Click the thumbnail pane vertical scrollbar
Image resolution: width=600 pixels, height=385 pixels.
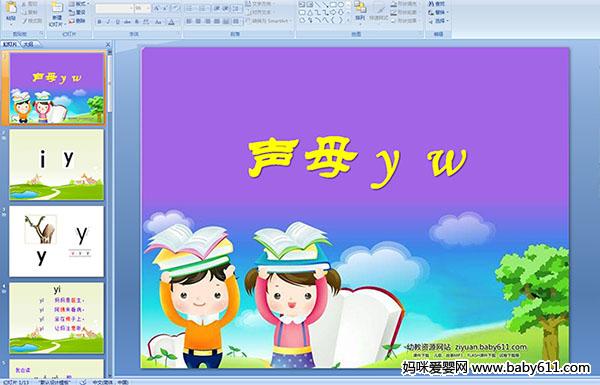(110, 213)
